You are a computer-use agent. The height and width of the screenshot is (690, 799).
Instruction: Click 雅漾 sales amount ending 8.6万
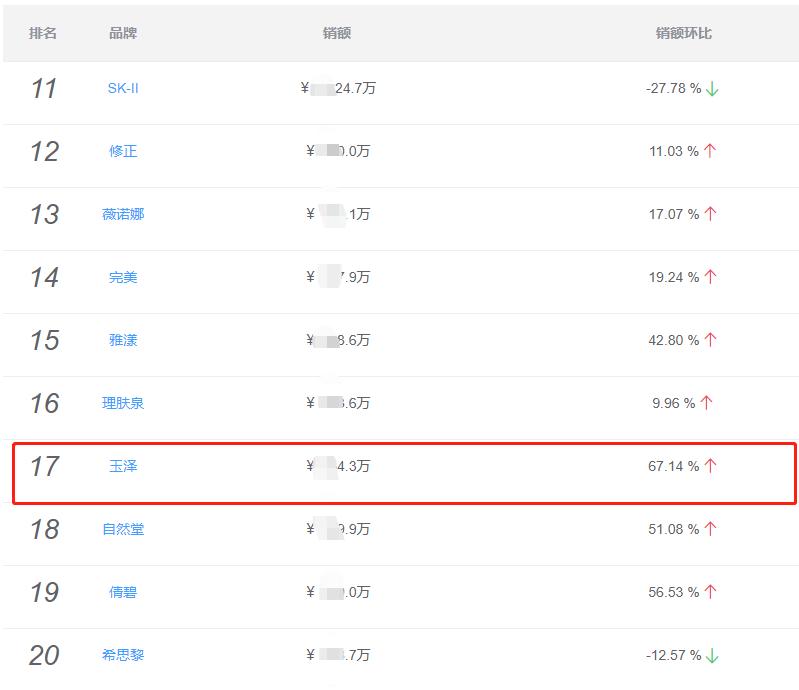point(338,340)
